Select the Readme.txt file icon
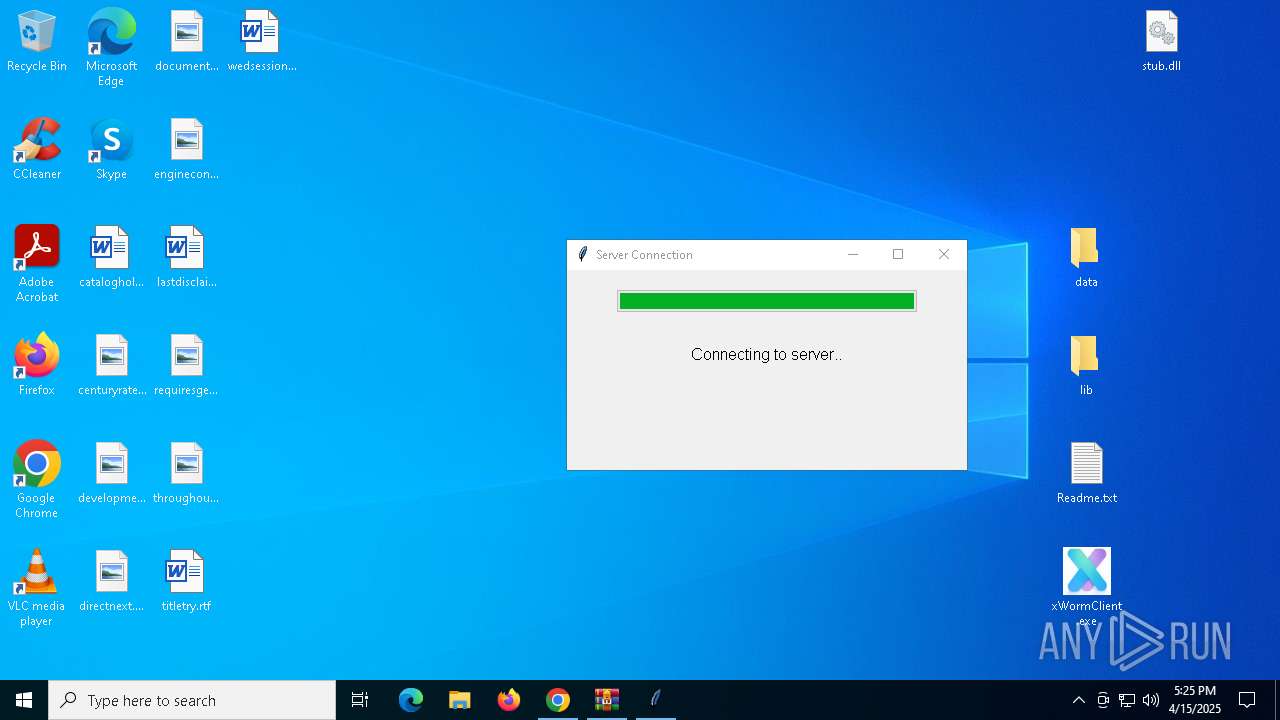The image size is (1280, 720). [x=1086, y=473]
